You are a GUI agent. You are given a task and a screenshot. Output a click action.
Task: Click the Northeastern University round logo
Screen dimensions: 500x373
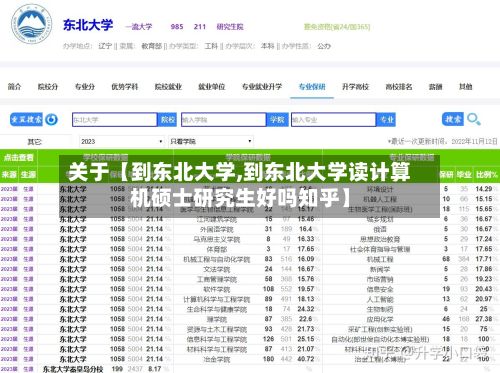[x=32, y=24]
